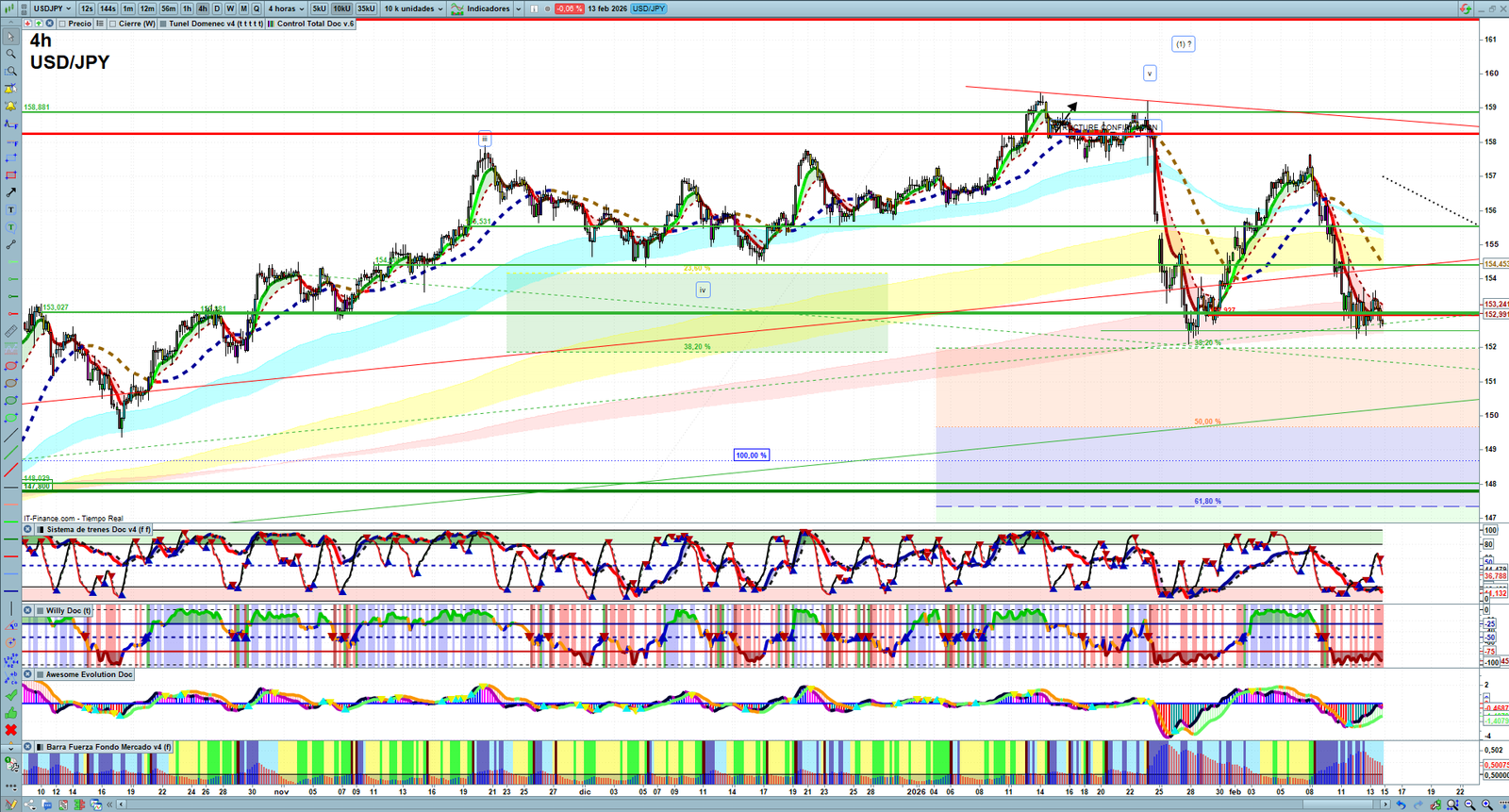This screenshot has height=812, width=1509.
Task: Open the USDJPY instrument dropdown
Action: [x=52, y=8]
